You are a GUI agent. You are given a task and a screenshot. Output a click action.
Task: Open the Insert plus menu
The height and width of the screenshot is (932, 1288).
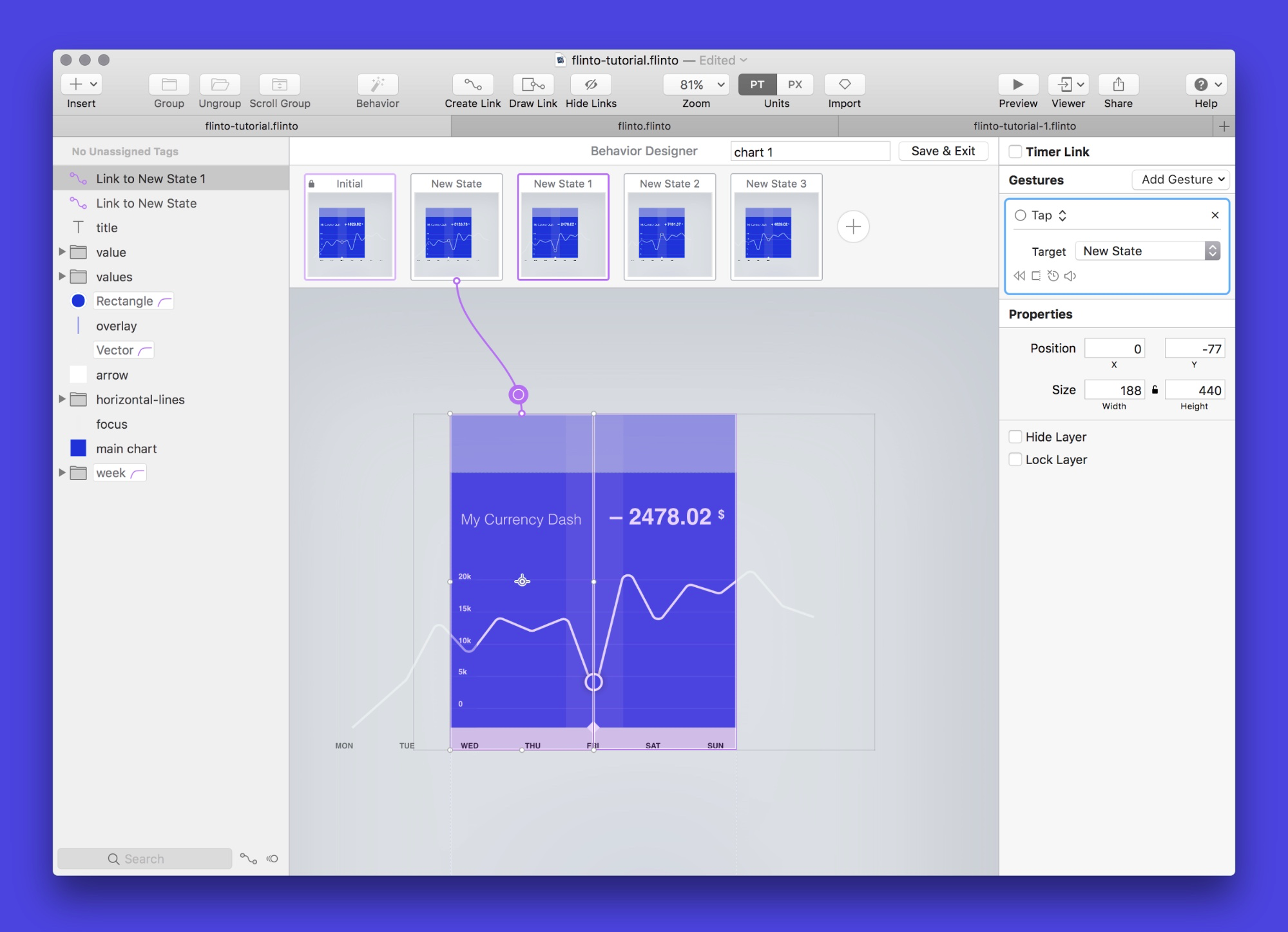[x=81, y=84]
